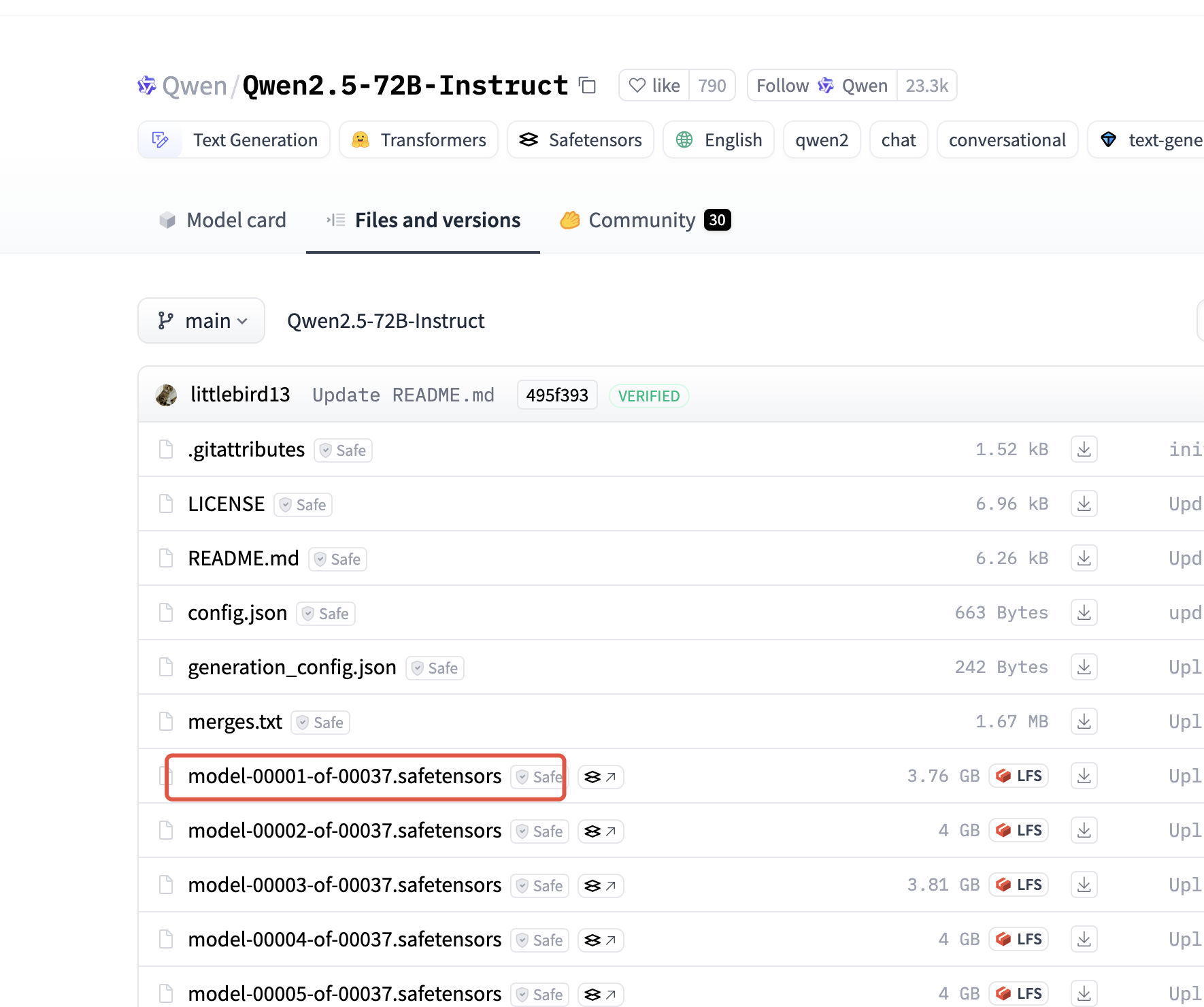Open the 790 likes count
This screenshot has height=1007, width=1204.
pyautogui.click(x=712, y=85)
